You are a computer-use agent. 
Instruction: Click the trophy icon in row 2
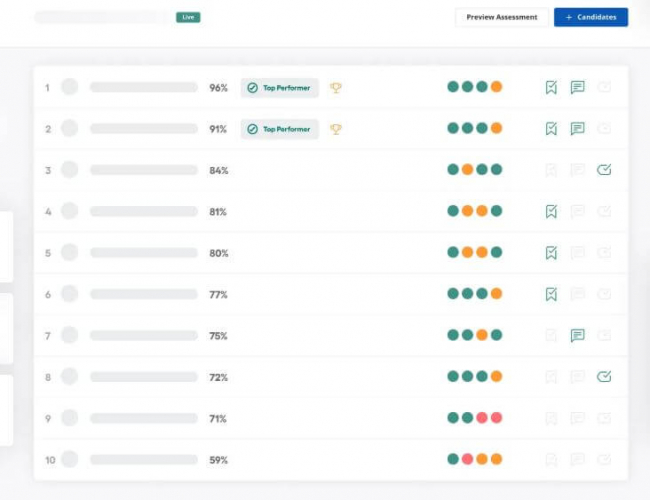click(x=336, y=129)
